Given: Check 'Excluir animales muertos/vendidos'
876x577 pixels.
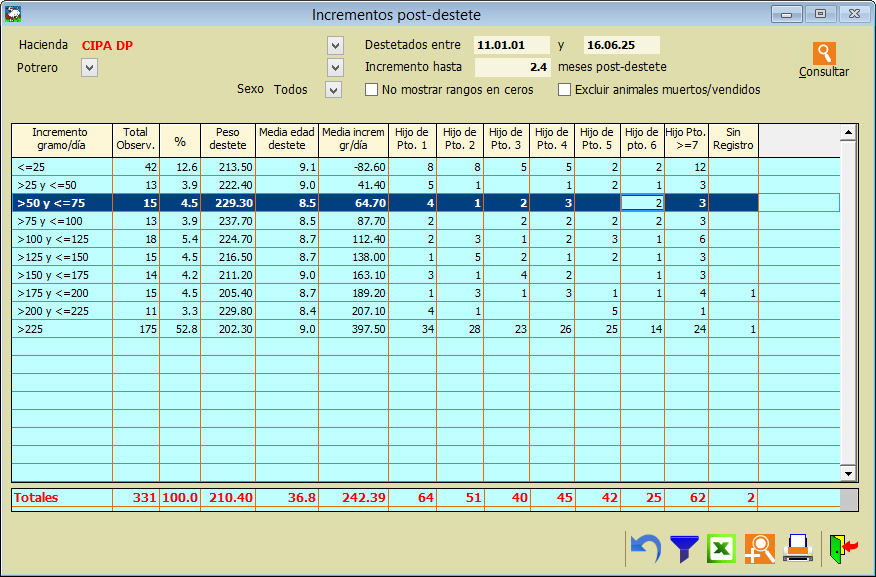Looking at the screenshot, I should tap(565, 90).
